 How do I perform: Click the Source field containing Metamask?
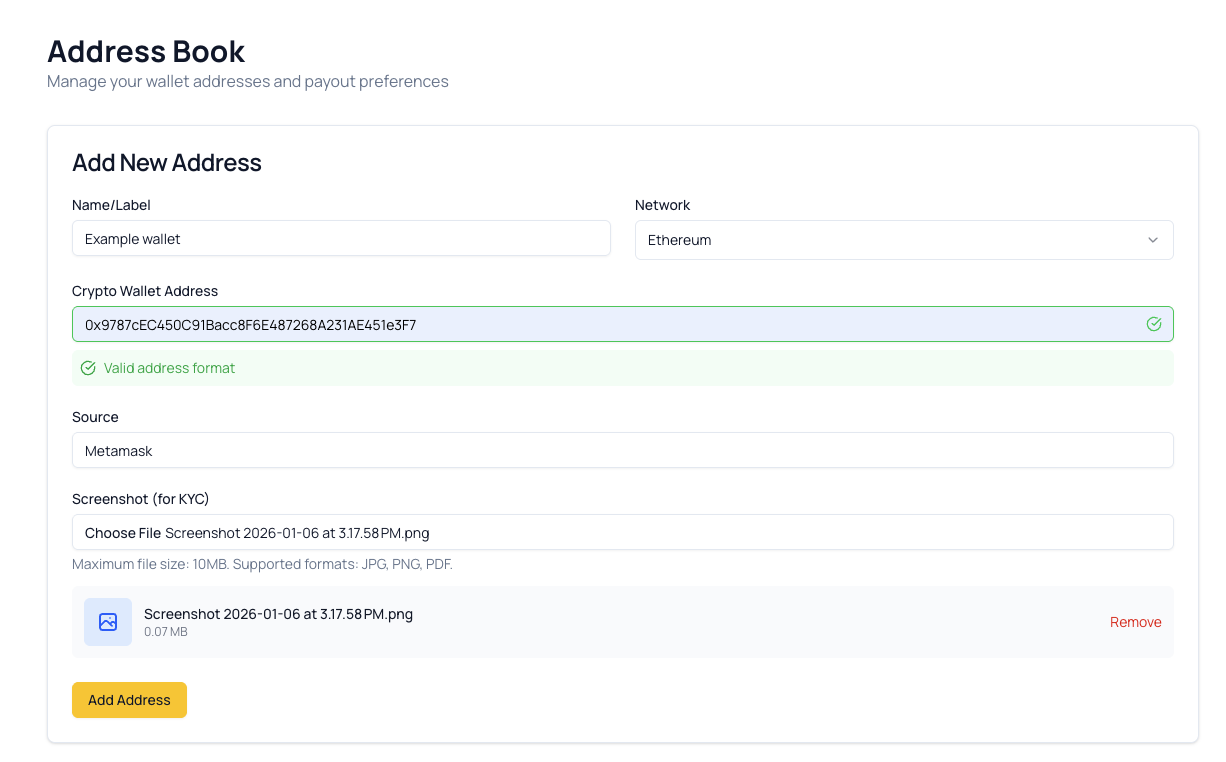(x=622, y=450)
